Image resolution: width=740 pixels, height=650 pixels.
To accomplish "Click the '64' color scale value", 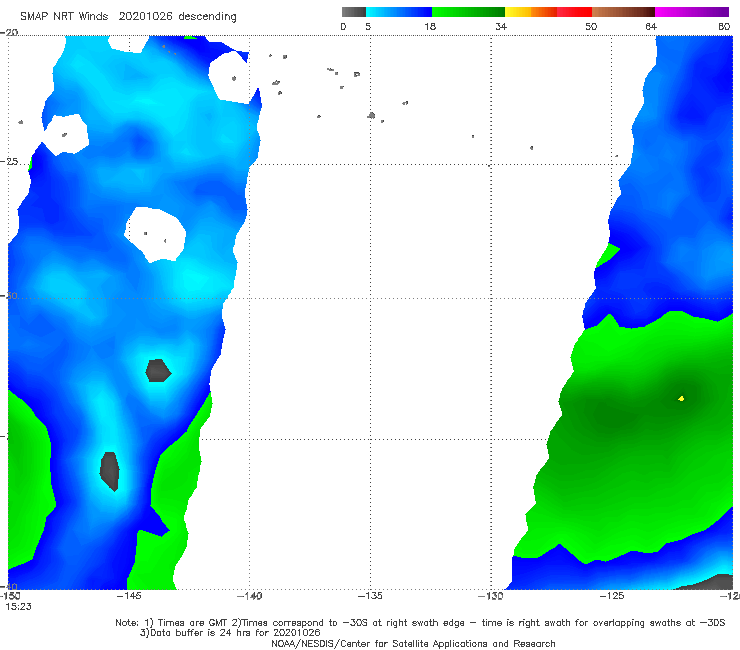I will 651,26.
